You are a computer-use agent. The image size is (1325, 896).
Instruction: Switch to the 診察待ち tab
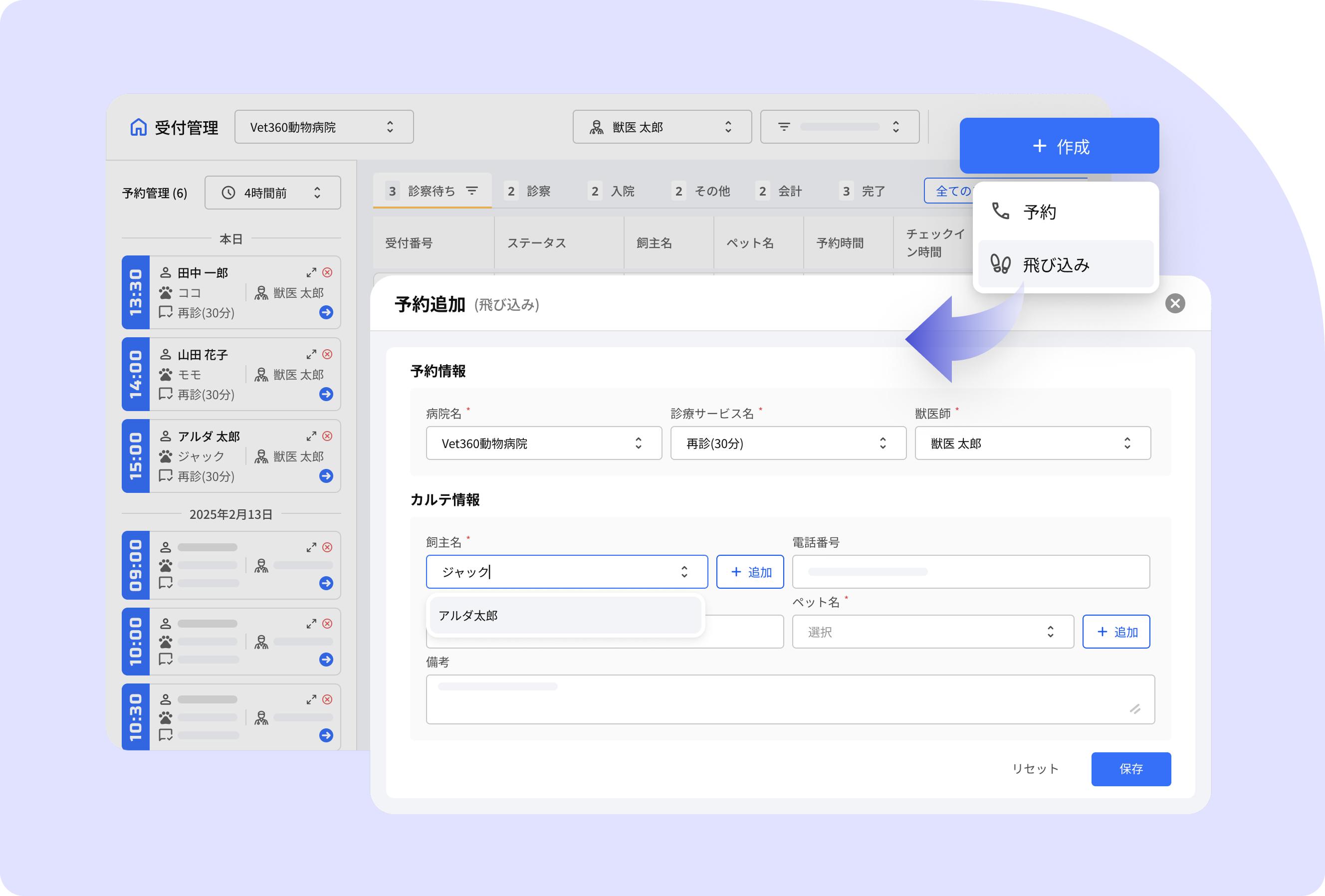(x=432, y=191)
